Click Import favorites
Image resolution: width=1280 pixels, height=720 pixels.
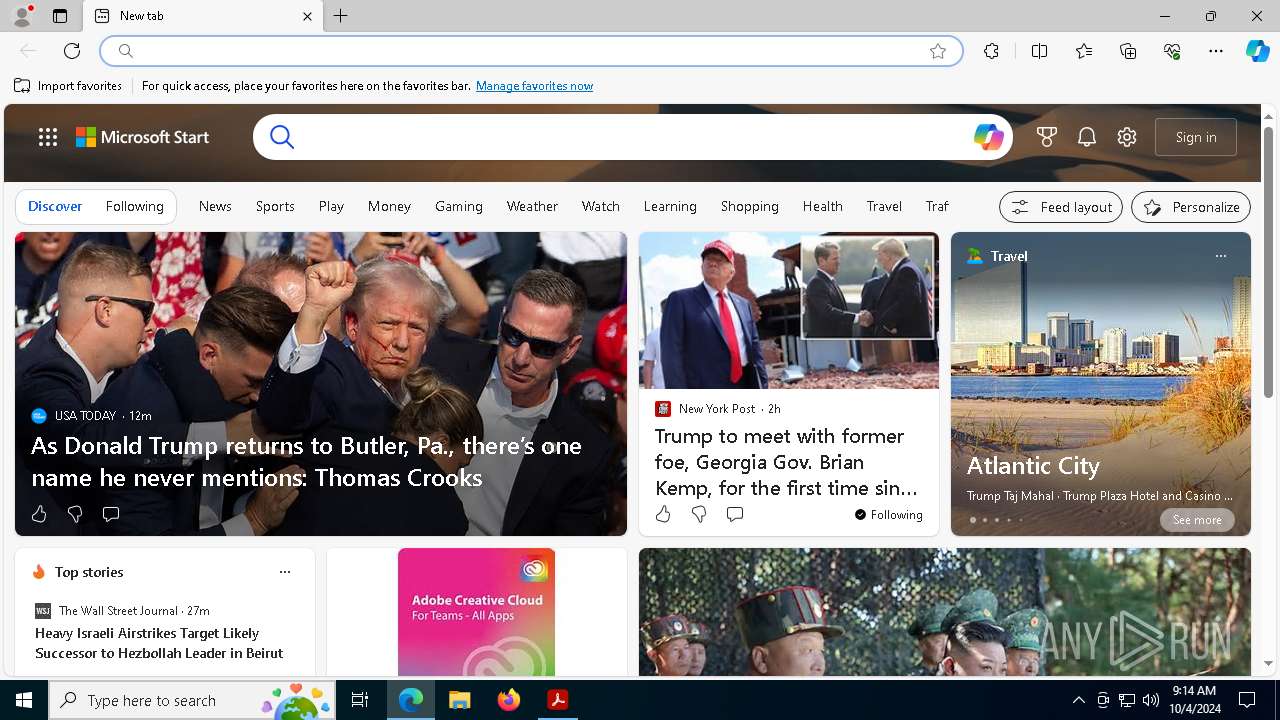tap(68, 86)
